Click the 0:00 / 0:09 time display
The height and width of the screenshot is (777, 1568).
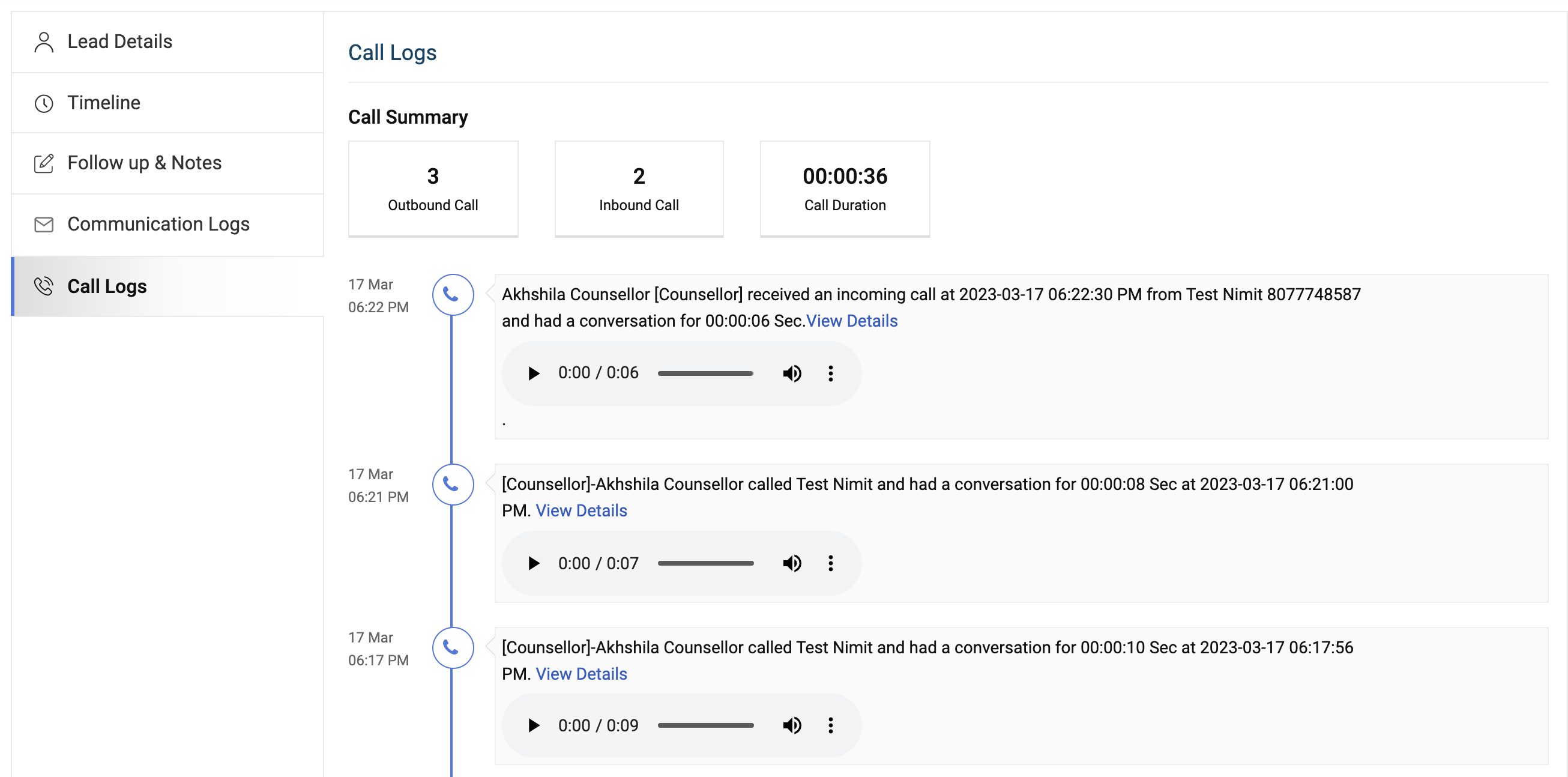pos(599,726)
